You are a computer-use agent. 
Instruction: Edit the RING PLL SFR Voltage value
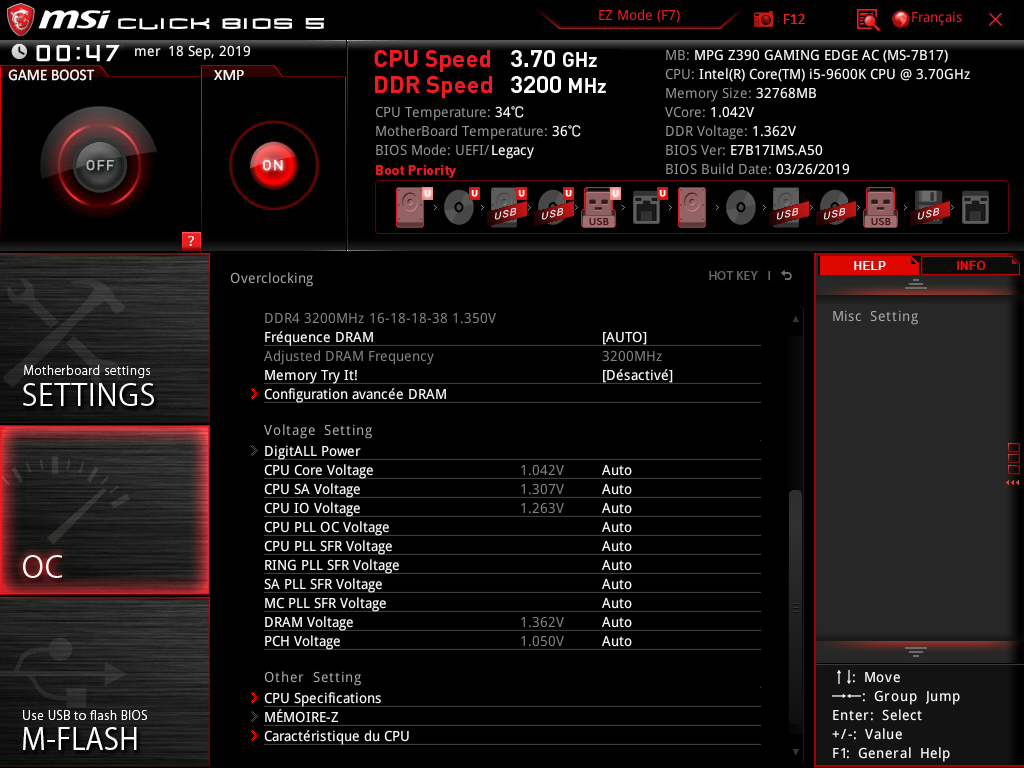[x=616, y=564]
